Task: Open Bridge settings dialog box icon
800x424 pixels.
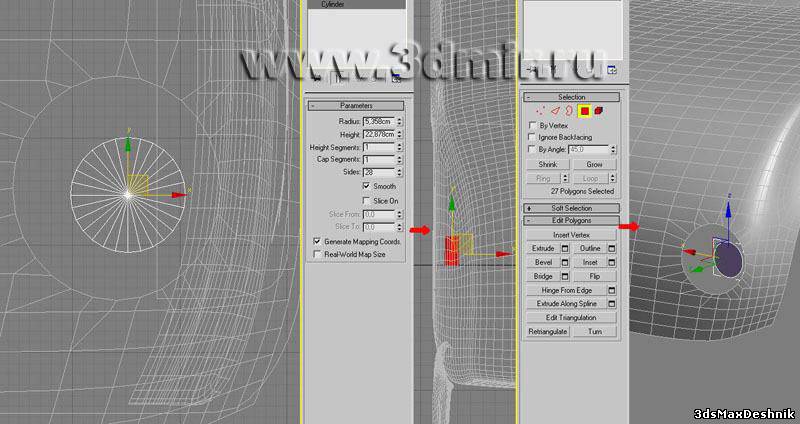Action: coord(565,276)
